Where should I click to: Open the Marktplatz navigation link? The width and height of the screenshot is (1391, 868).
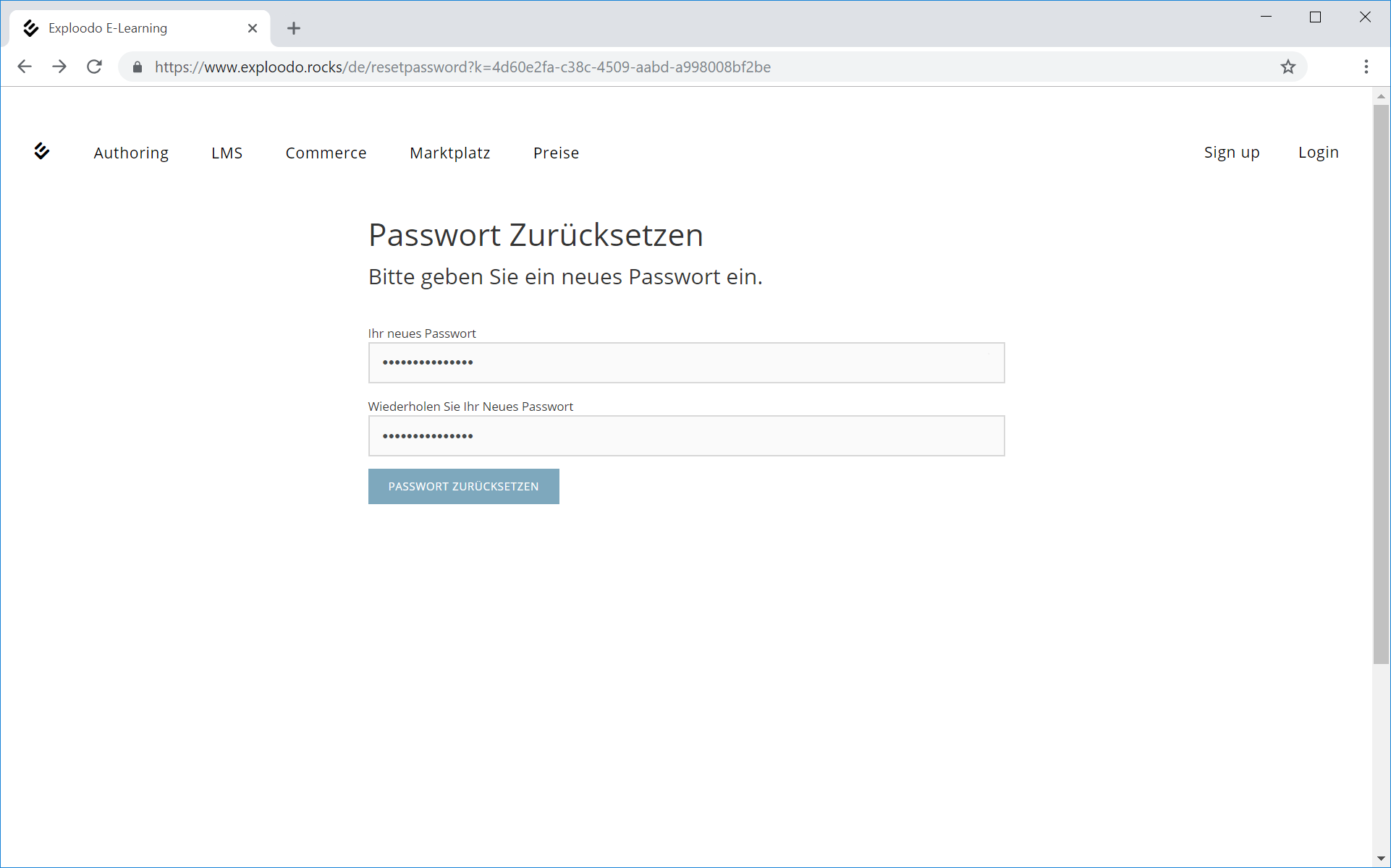tap(449, 153)
